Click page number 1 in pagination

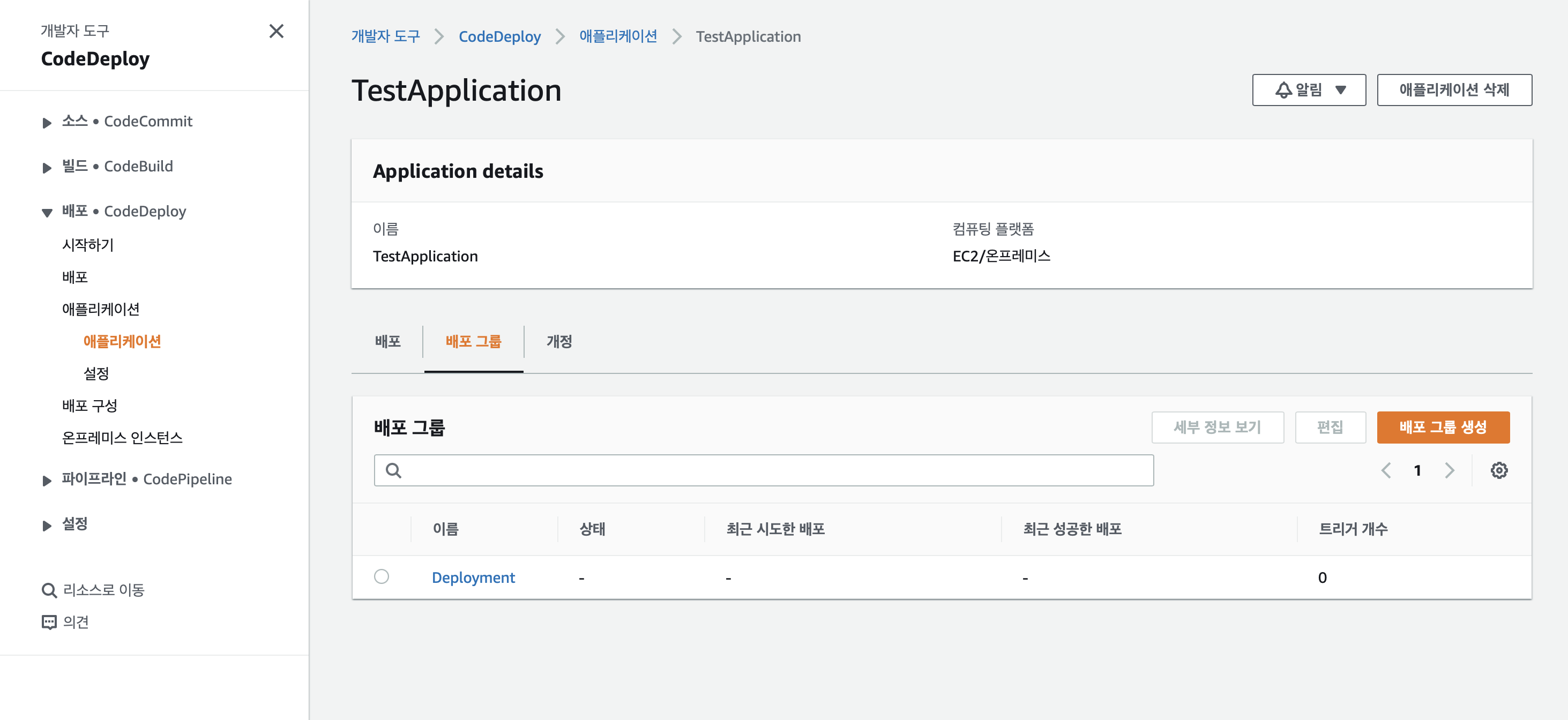tap(1417, 470)
